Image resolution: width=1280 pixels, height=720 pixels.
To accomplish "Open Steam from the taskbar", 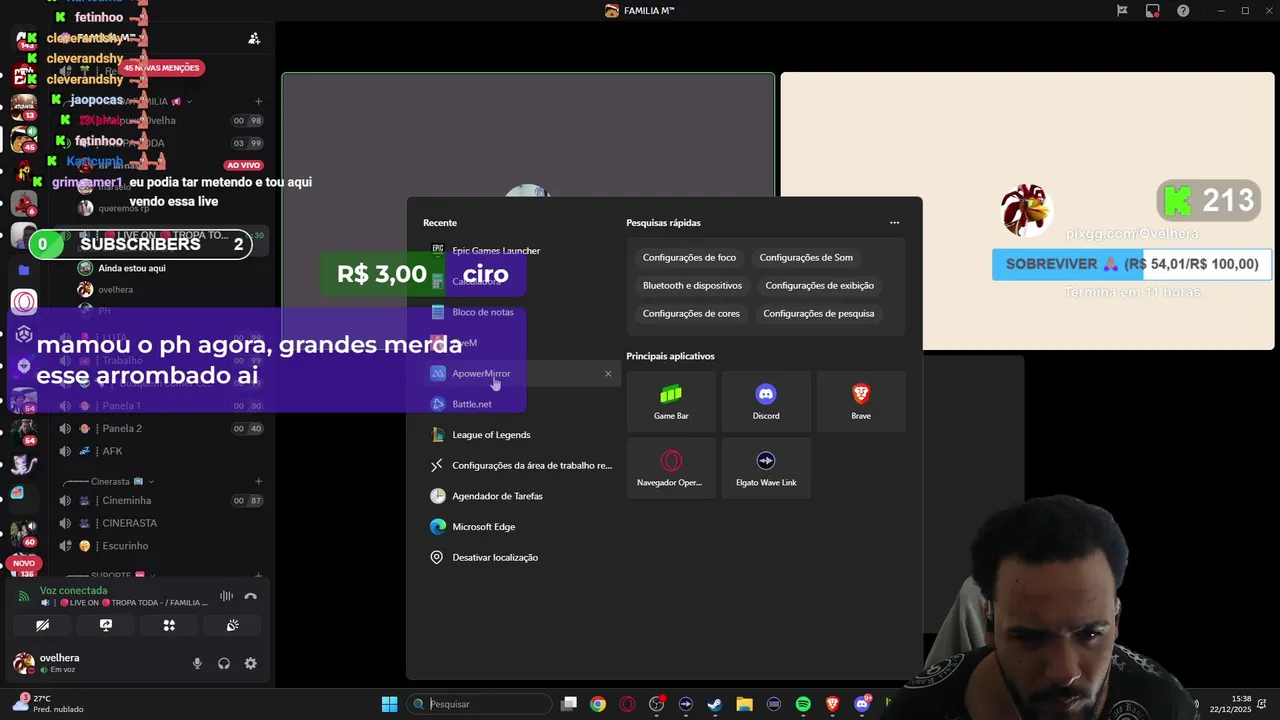I will point(715,704).
